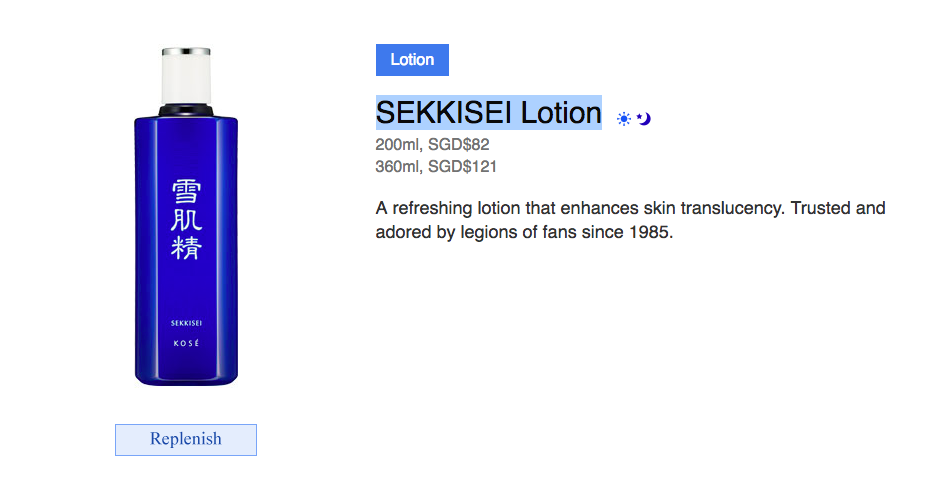Click the moon night-use icon
This screenshot has height=495, width=927.
click(644, 119)
